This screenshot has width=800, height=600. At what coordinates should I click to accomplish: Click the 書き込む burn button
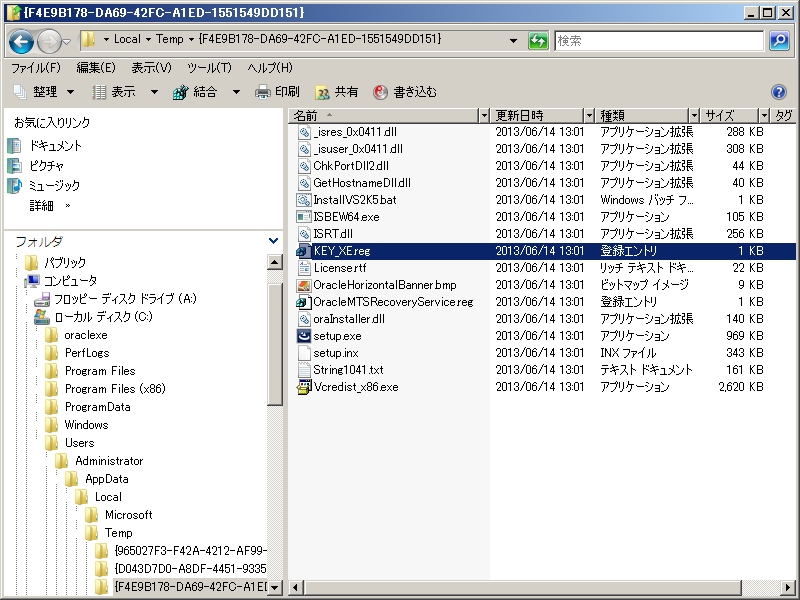point(405,92)
